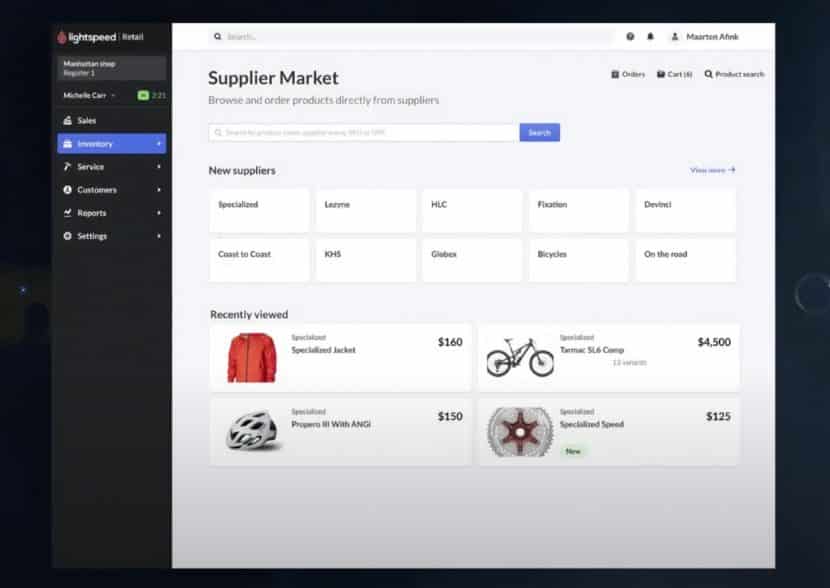
Task: Open the Product search link
Action: coord(734,74)
